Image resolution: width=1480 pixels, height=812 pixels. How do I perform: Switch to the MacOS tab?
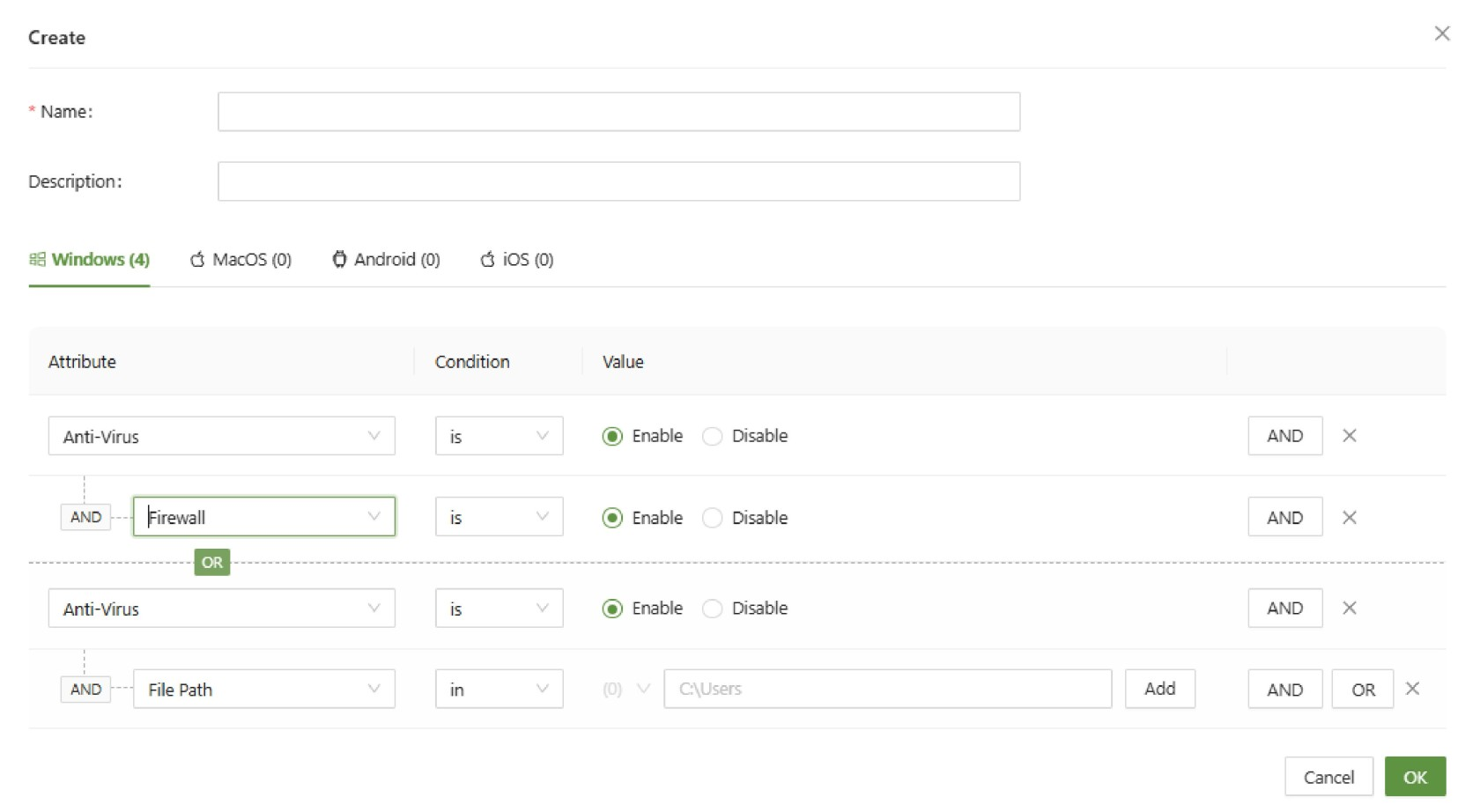point(240,260)
